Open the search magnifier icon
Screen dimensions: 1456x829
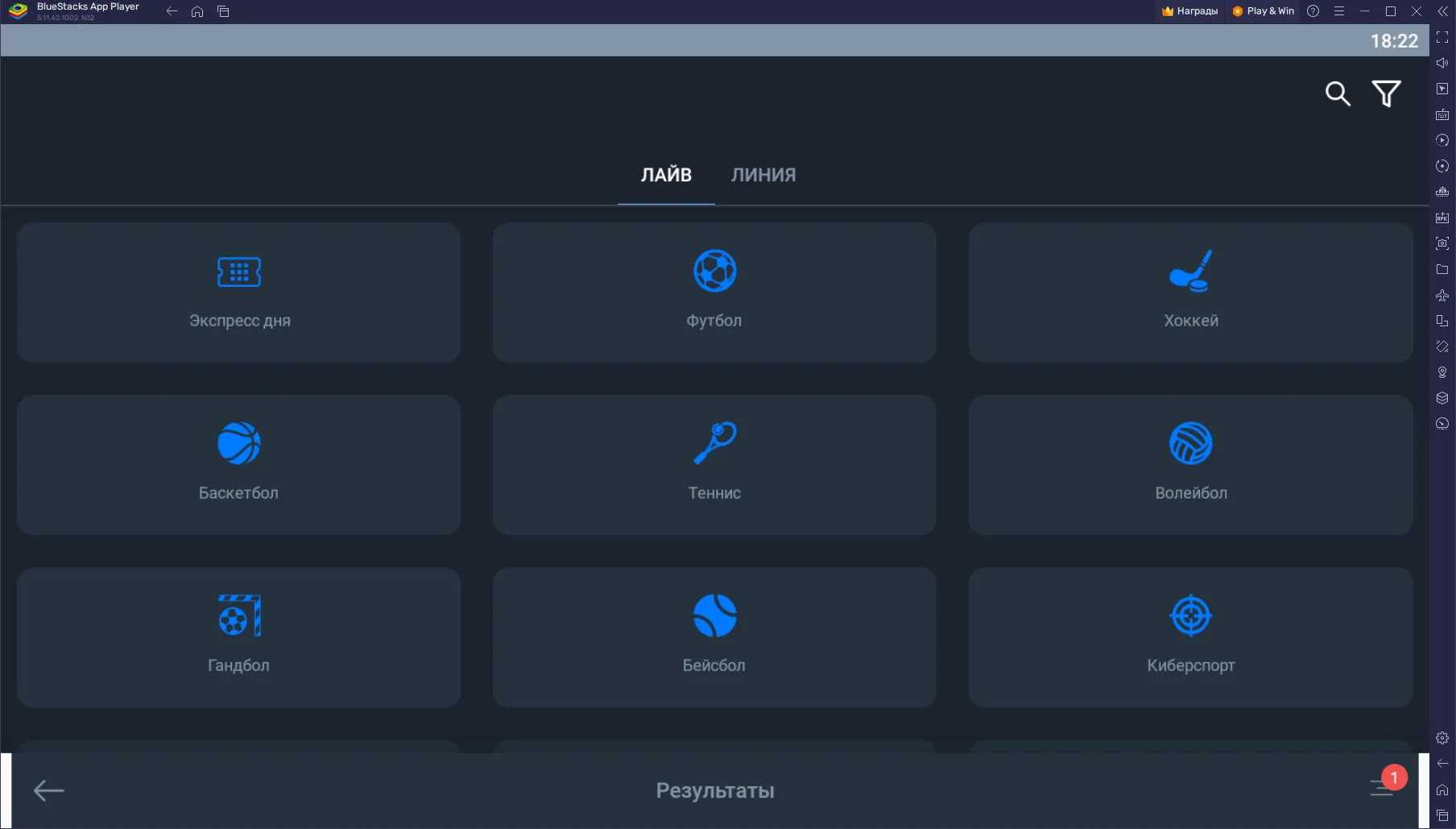(x=1337, y=94)
